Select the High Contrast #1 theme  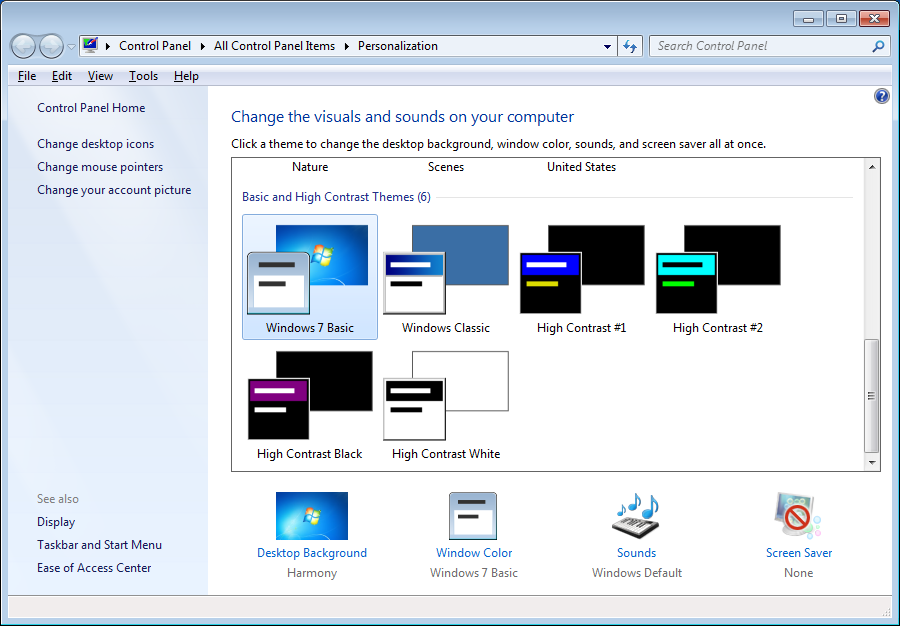coord(582,277)
